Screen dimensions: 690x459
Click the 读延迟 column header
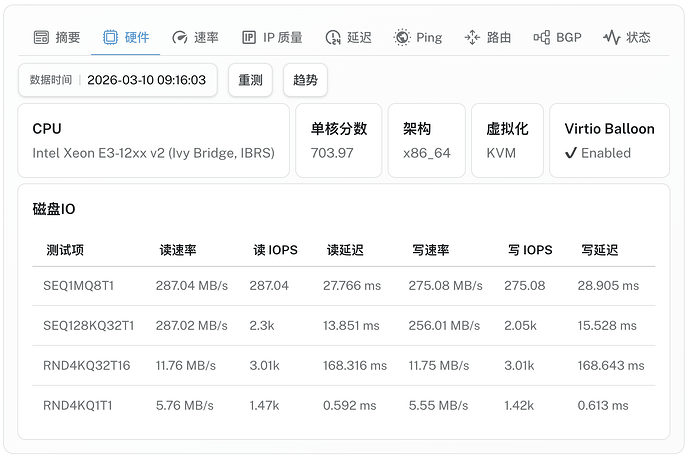pyautogui.click(x=345, y=250)
